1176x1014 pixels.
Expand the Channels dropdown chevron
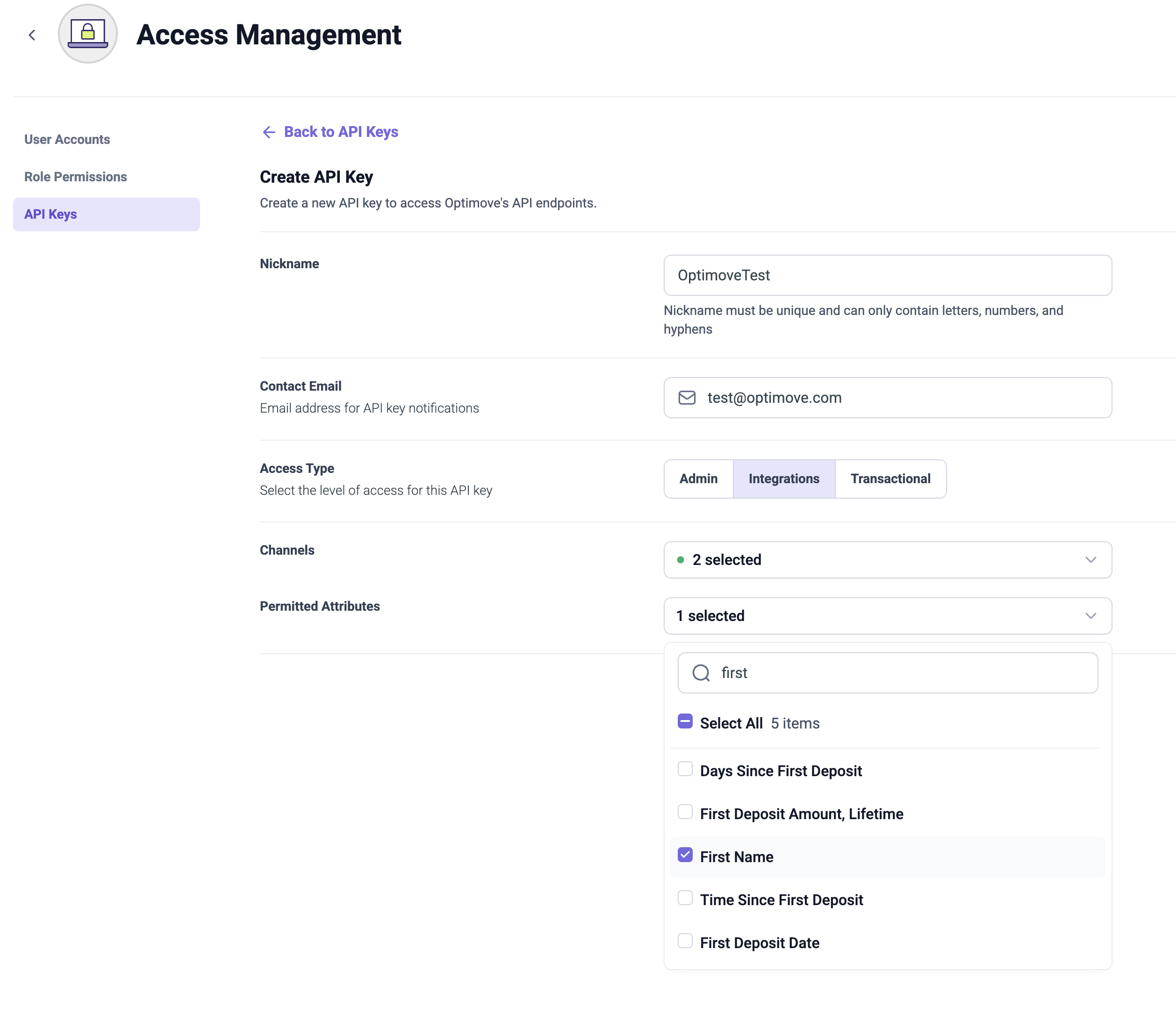pyautogui.click(x=1090, y=560)
